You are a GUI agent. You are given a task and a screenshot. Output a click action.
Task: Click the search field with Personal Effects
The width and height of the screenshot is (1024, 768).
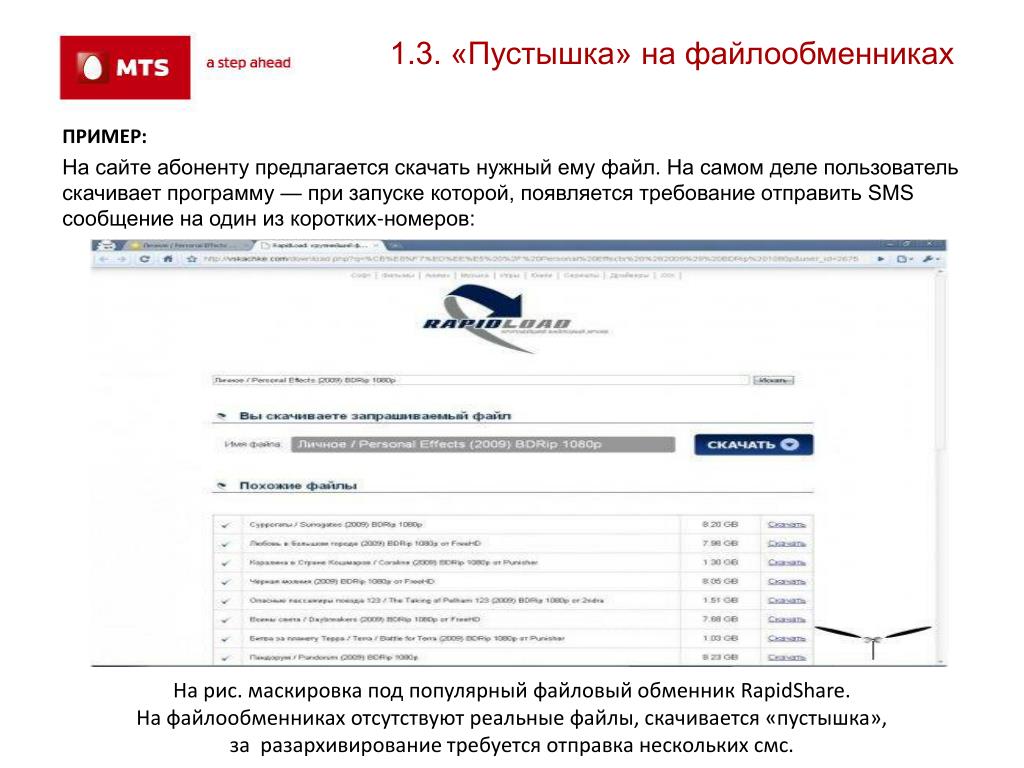tap(480, 380)
